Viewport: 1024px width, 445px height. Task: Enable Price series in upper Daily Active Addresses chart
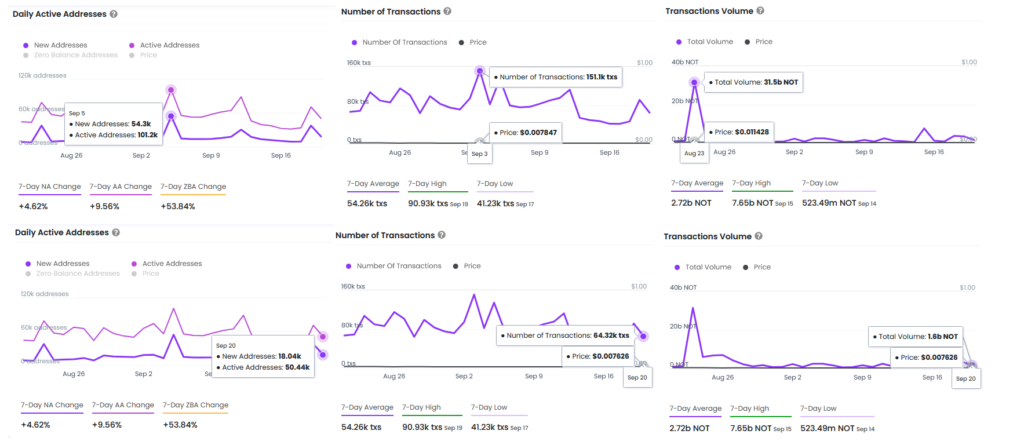(143, 55)
